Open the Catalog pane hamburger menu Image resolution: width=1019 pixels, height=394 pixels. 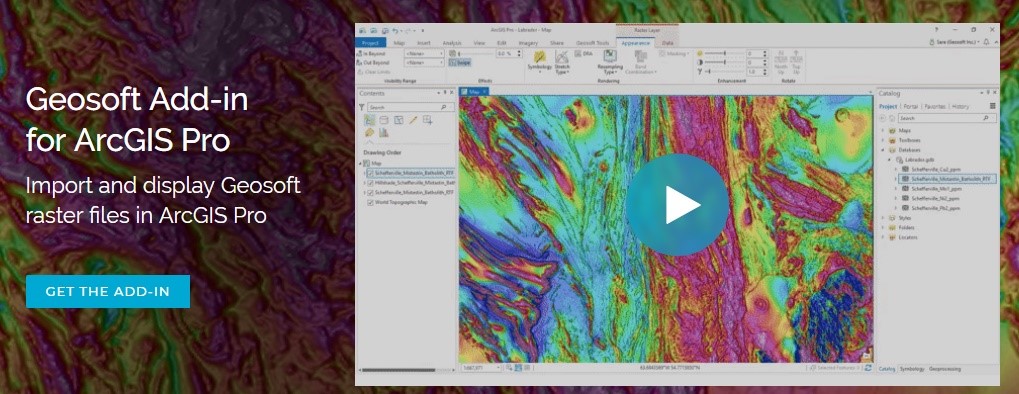point(992,106)
